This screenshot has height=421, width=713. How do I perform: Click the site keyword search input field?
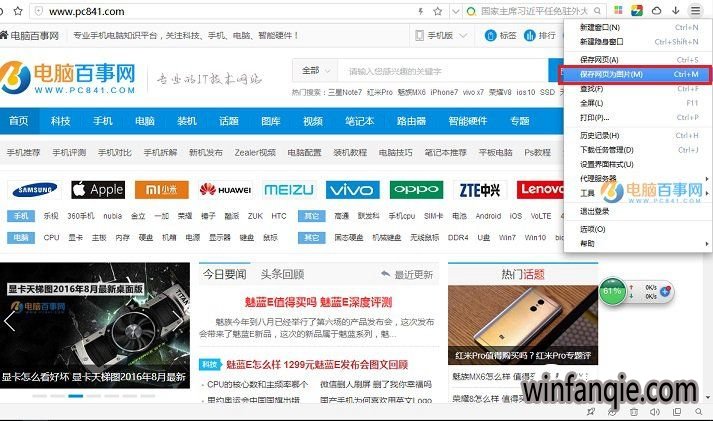point(443,71)
